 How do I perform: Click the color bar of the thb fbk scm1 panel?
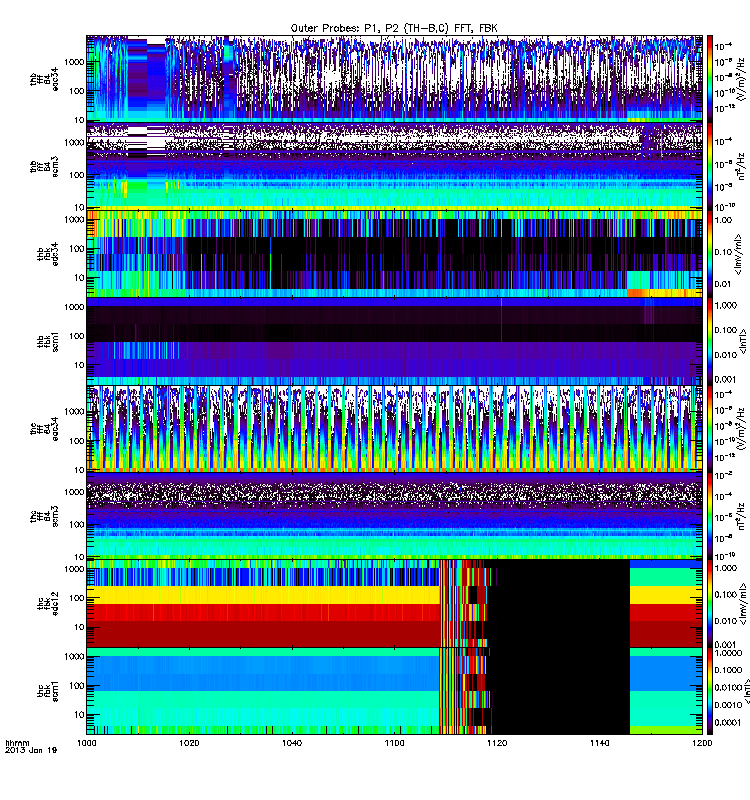click(710, 341)
